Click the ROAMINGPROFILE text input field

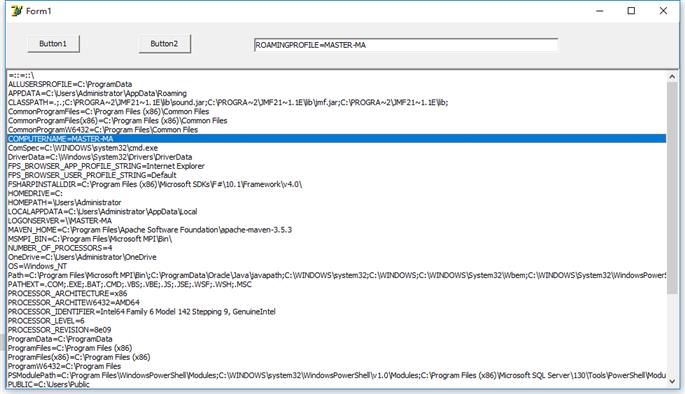click(405, 45)
